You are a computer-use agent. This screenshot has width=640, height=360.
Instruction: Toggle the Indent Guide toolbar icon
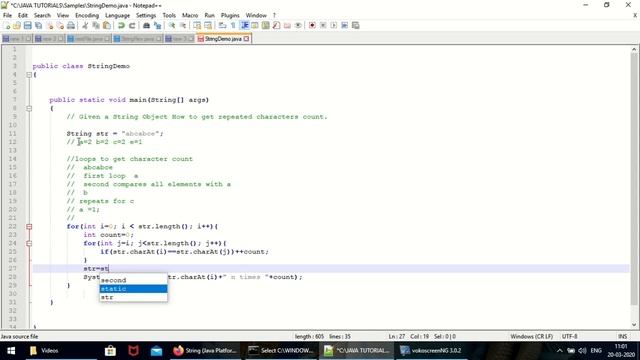click(244, 25)
